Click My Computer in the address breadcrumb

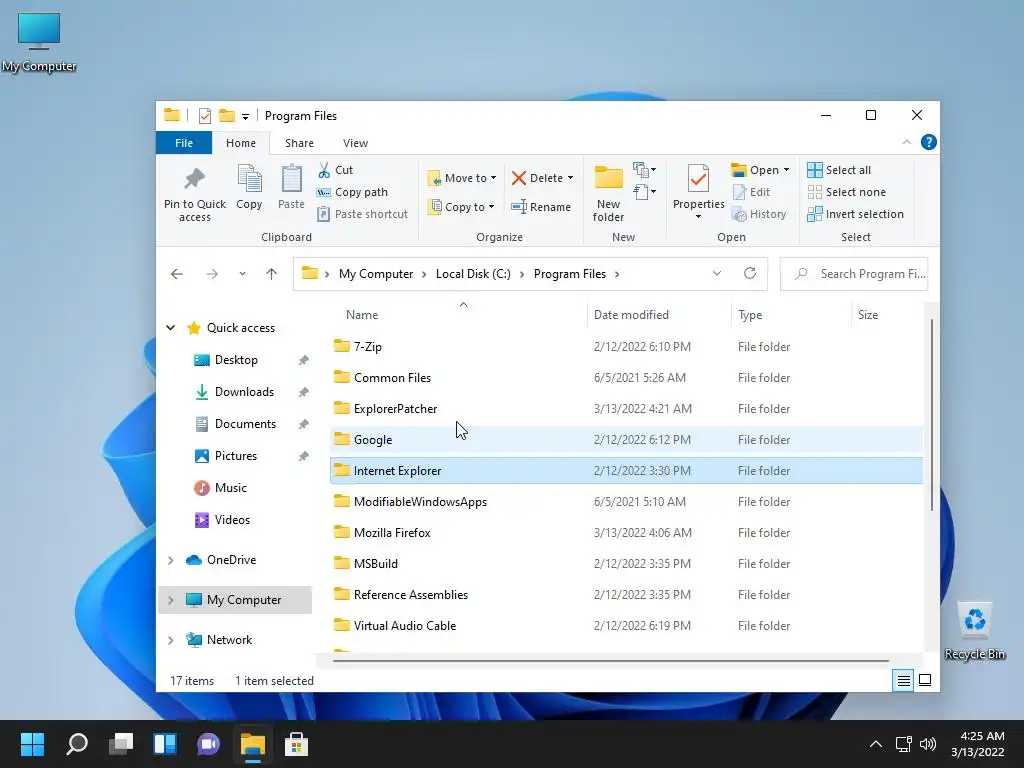point(376,274)
